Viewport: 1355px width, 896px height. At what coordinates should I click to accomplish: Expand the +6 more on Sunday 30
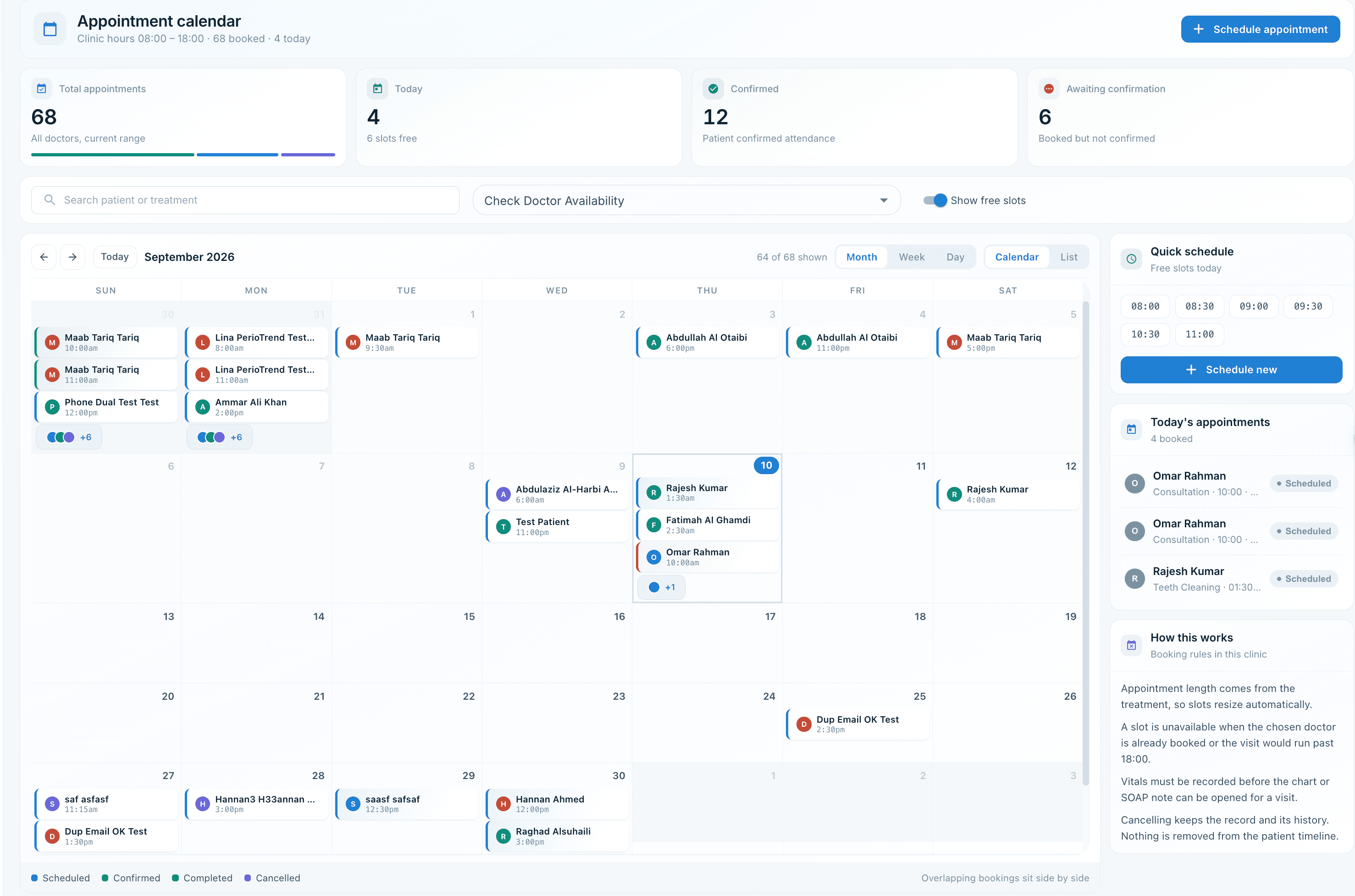click(69, 437)
